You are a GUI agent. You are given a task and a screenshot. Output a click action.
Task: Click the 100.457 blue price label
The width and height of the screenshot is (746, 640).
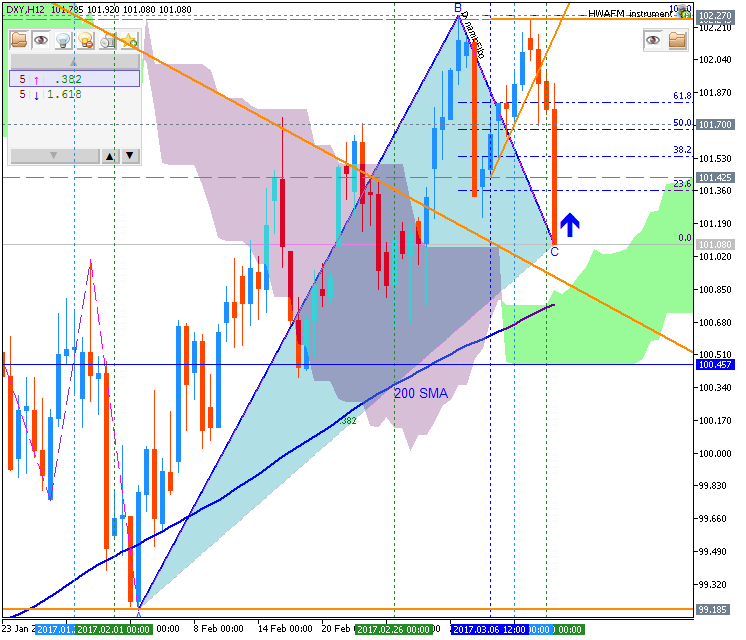point(715,364)
